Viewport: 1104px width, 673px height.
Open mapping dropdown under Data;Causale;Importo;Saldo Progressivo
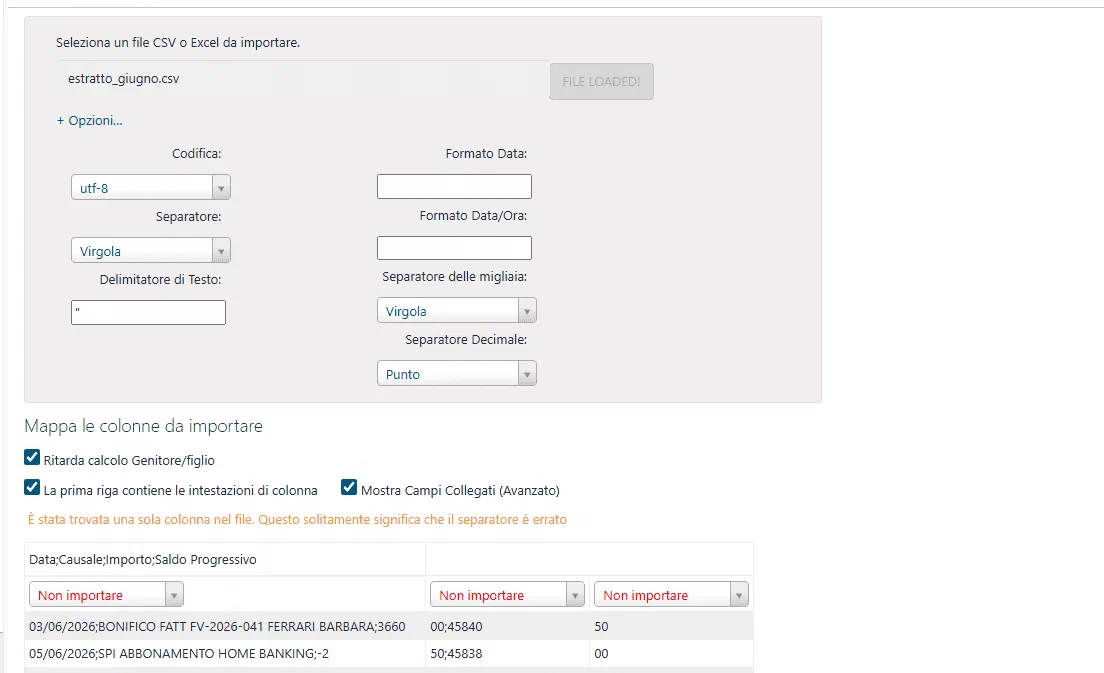[106, 595]
